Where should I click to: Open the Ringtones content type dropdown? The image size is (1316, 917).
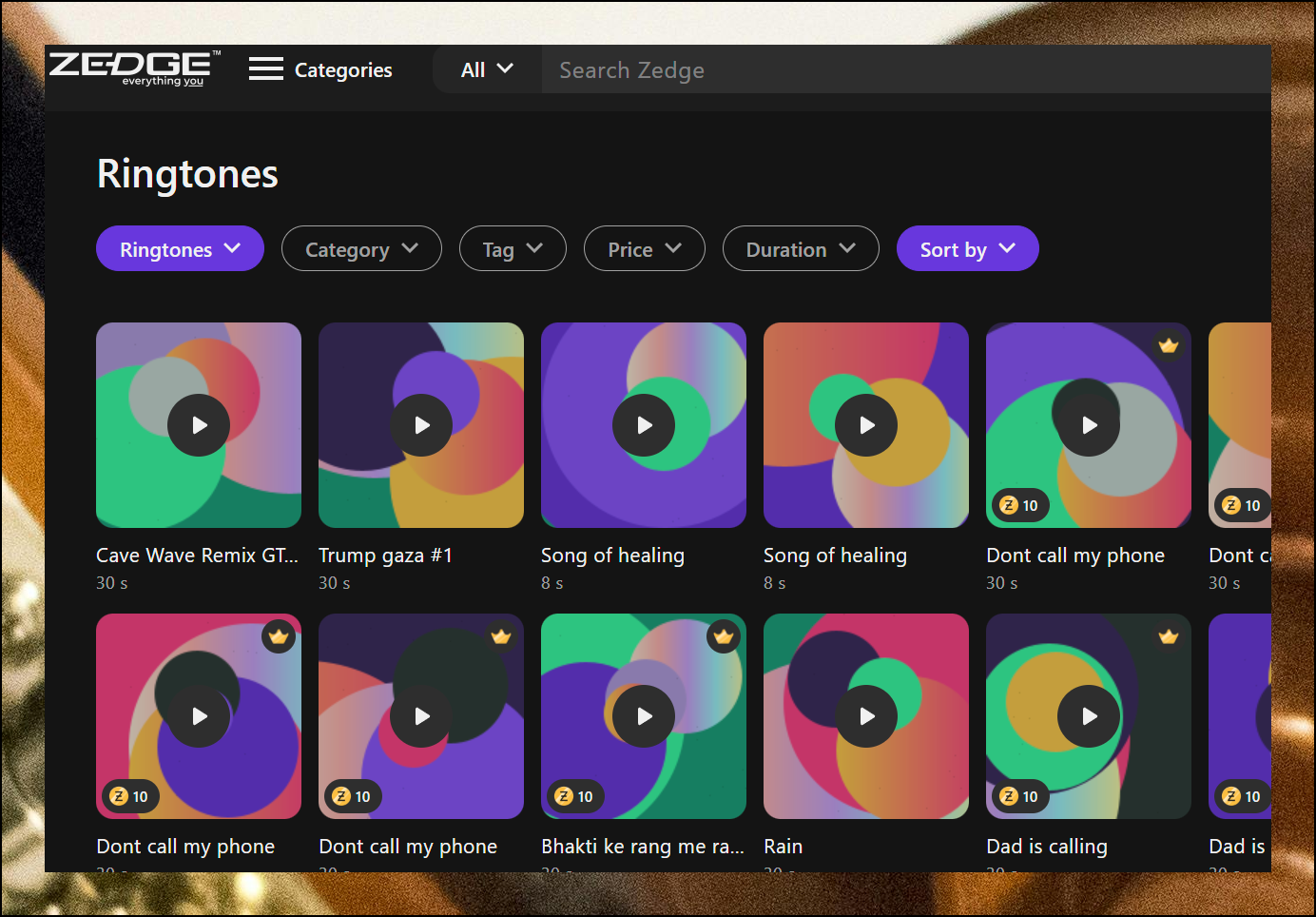coord(180,248)
